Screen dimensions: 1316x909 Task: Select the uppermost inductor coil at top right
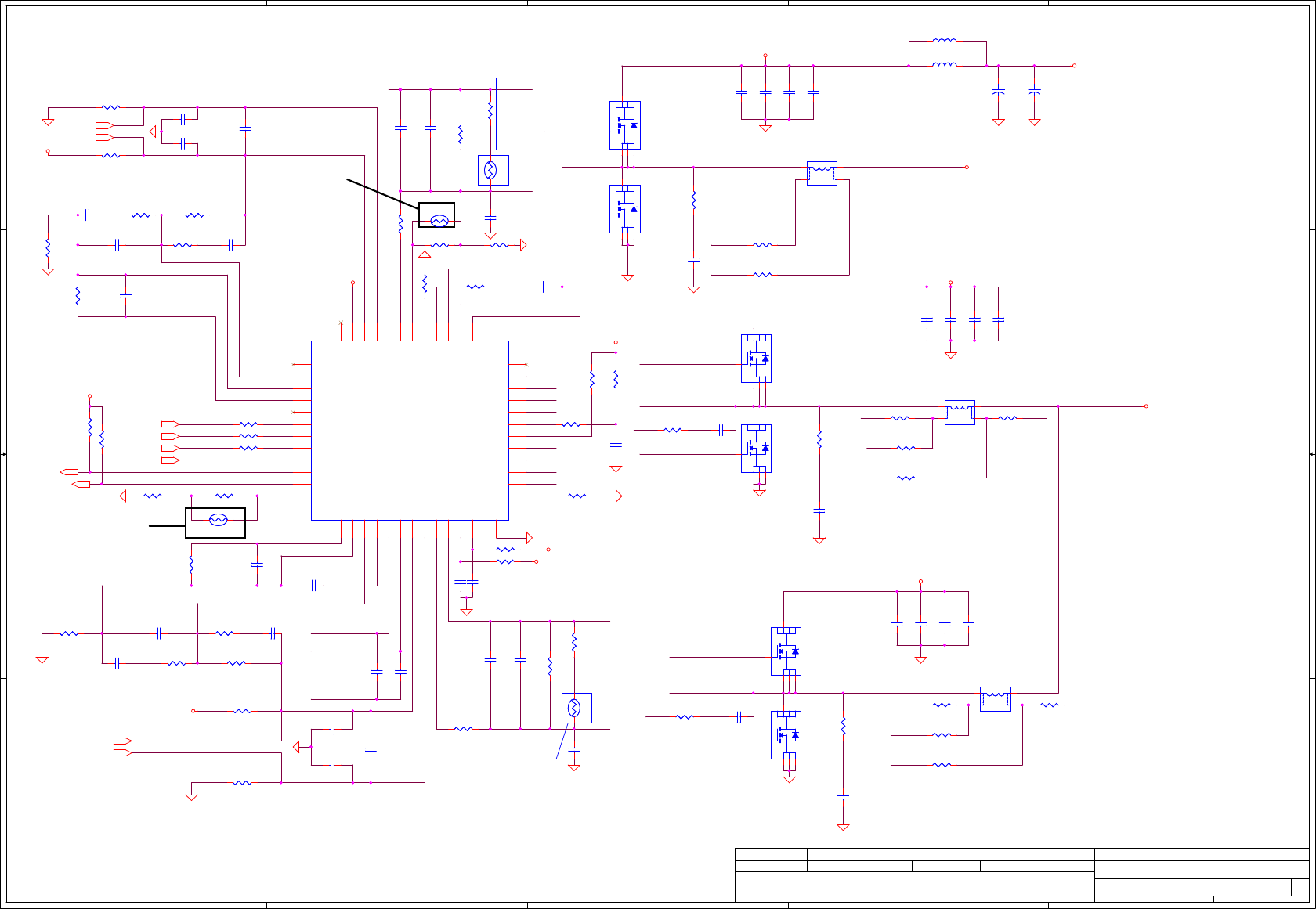point(945,41)
